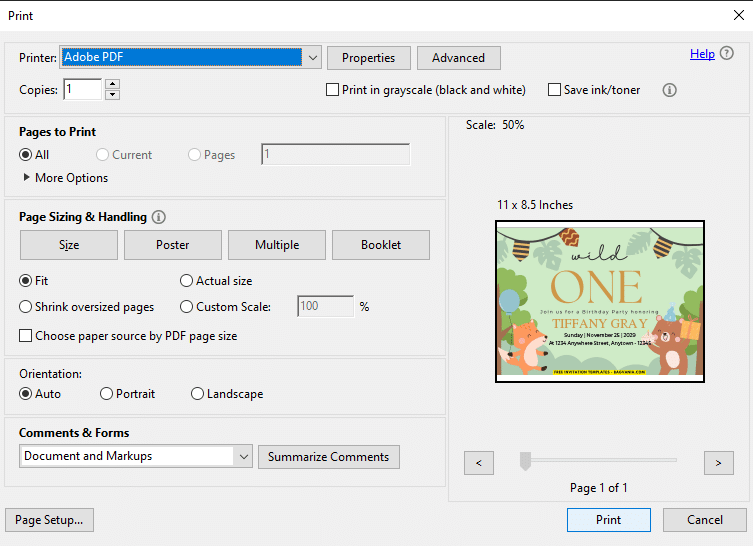The image size is (753, 546).
Task: Go to the next preview page arrow
Action: 718,463
